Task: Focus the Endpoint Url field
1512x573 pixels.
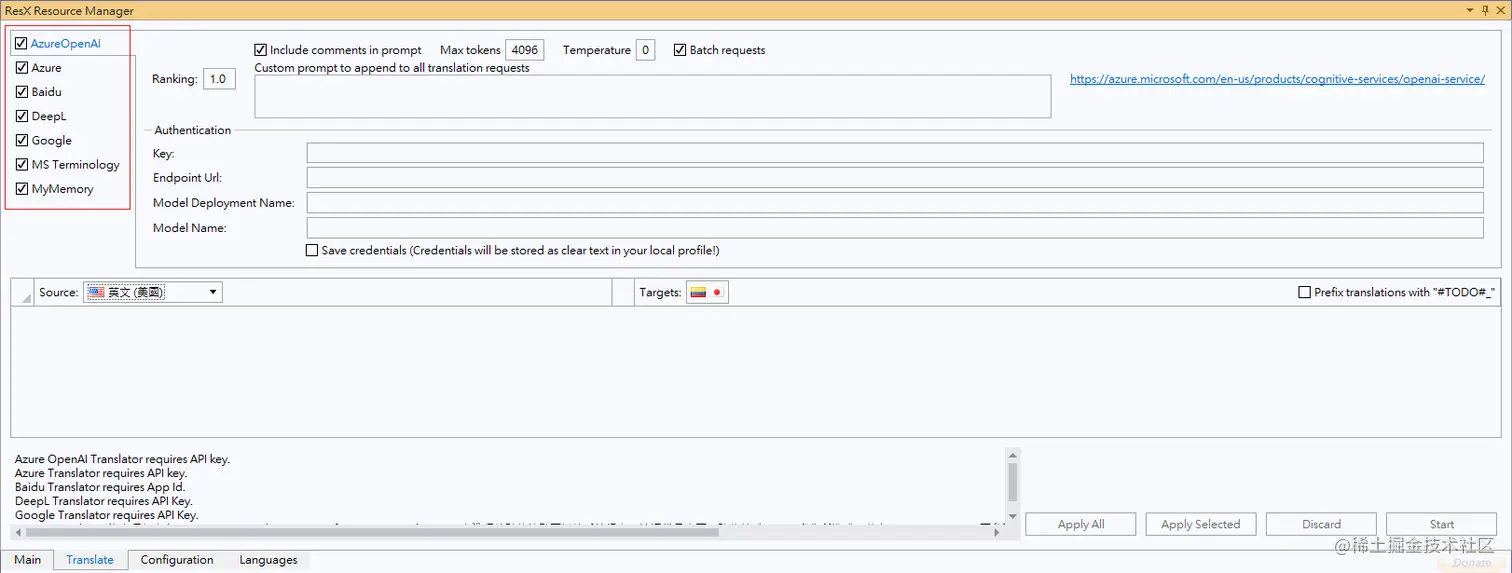Action: (x=895, y=177)
